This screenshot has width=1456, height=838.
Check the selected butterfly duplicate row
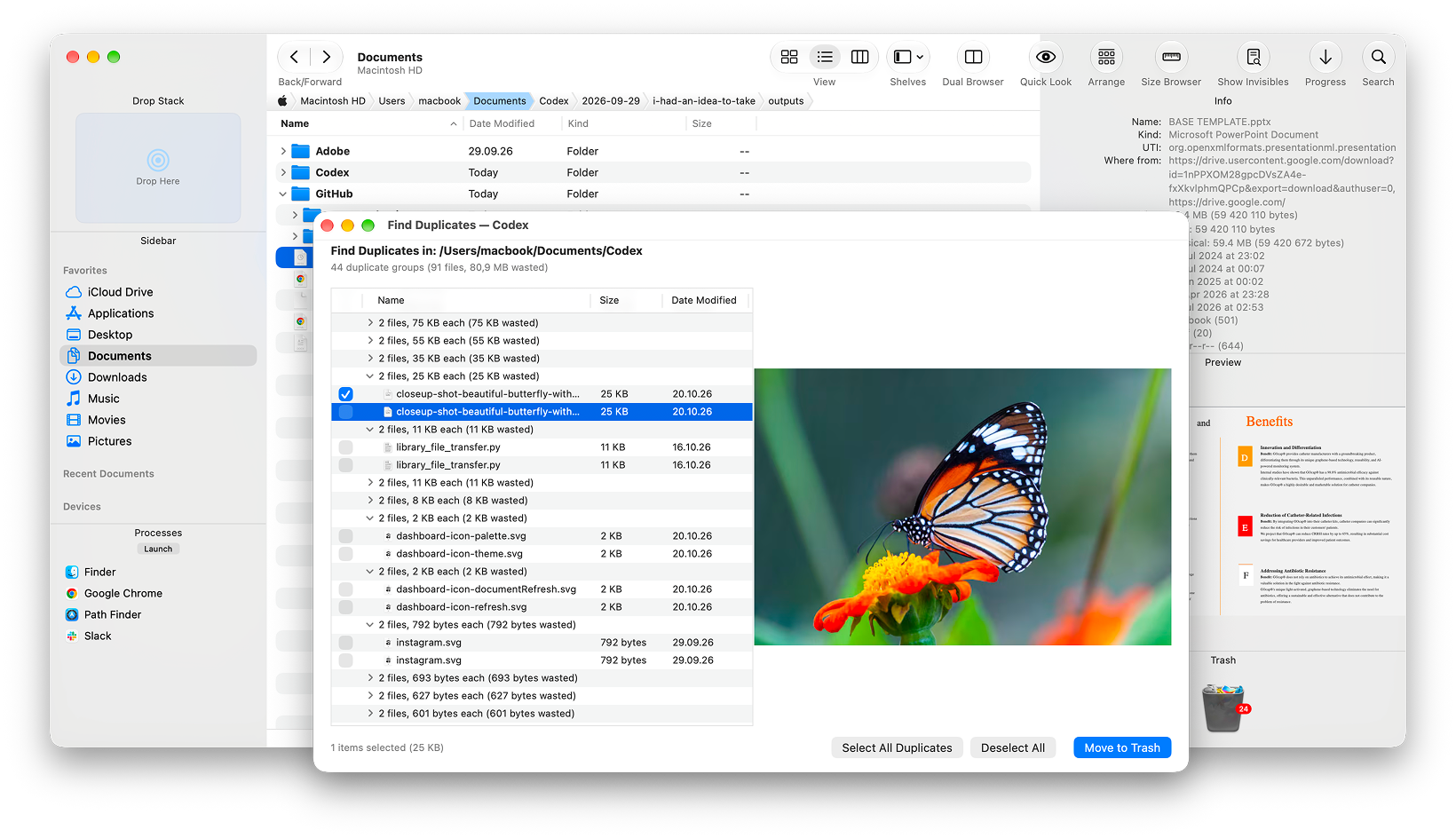[x=345, y=412]
